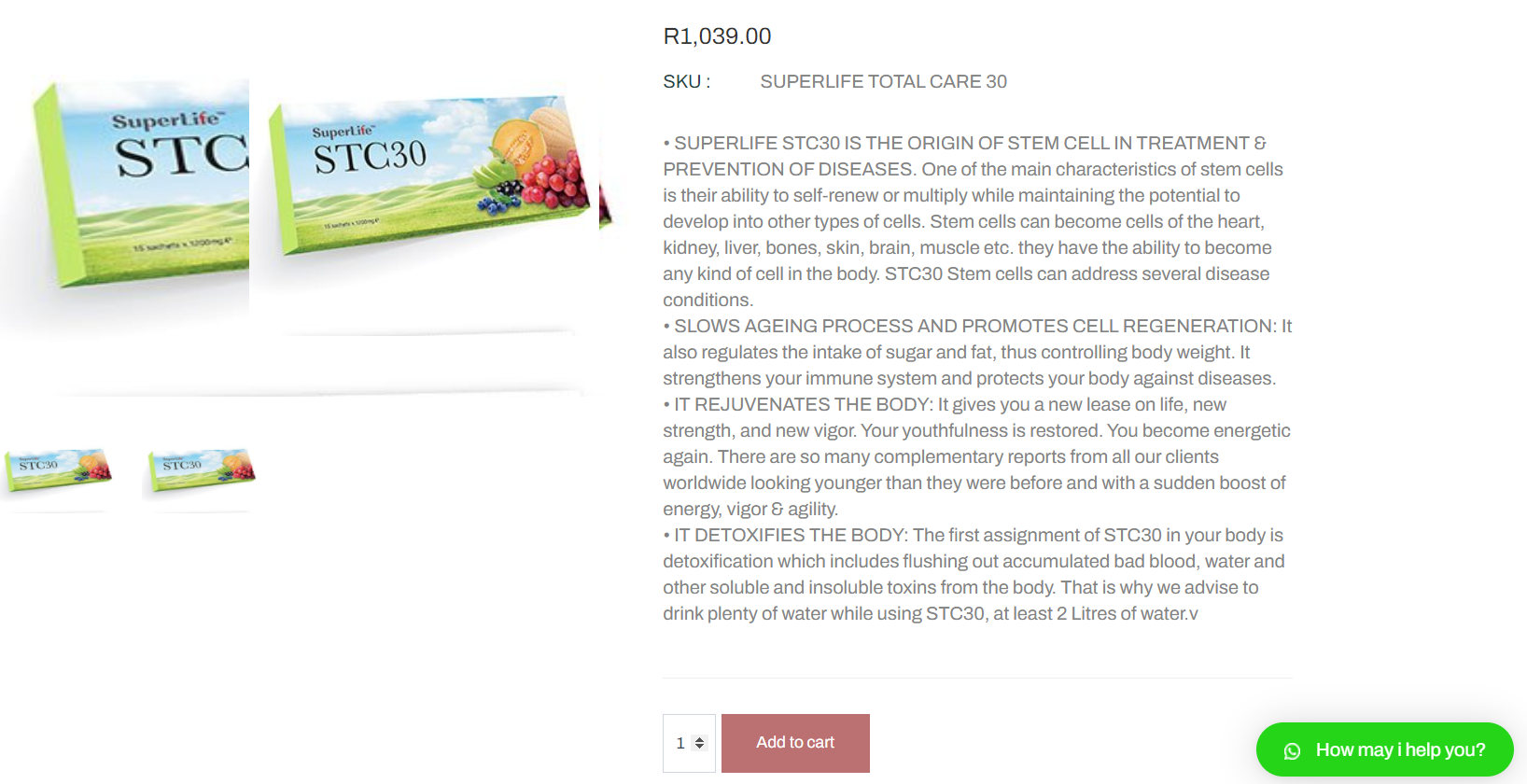
Task: Click the large STC30 text on center box
Action: [370, 157]
